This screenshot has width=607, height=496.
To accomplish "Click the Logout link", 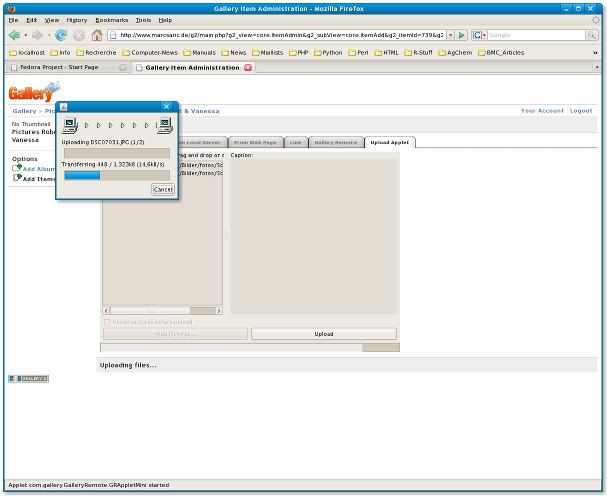I will click(x=581, y=111).
